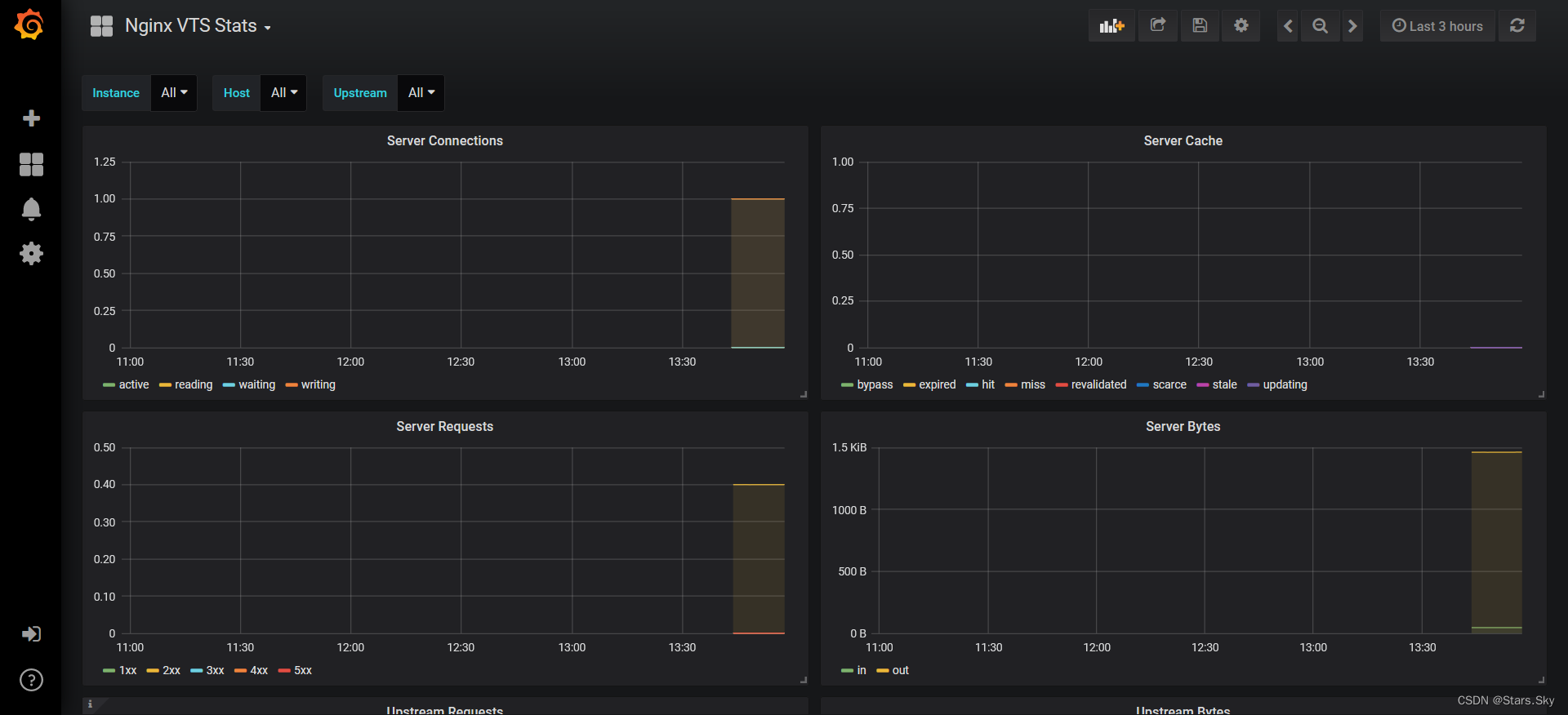
Task: Click the resize handle of Server Bytes panel
Action: (1542, 680)
